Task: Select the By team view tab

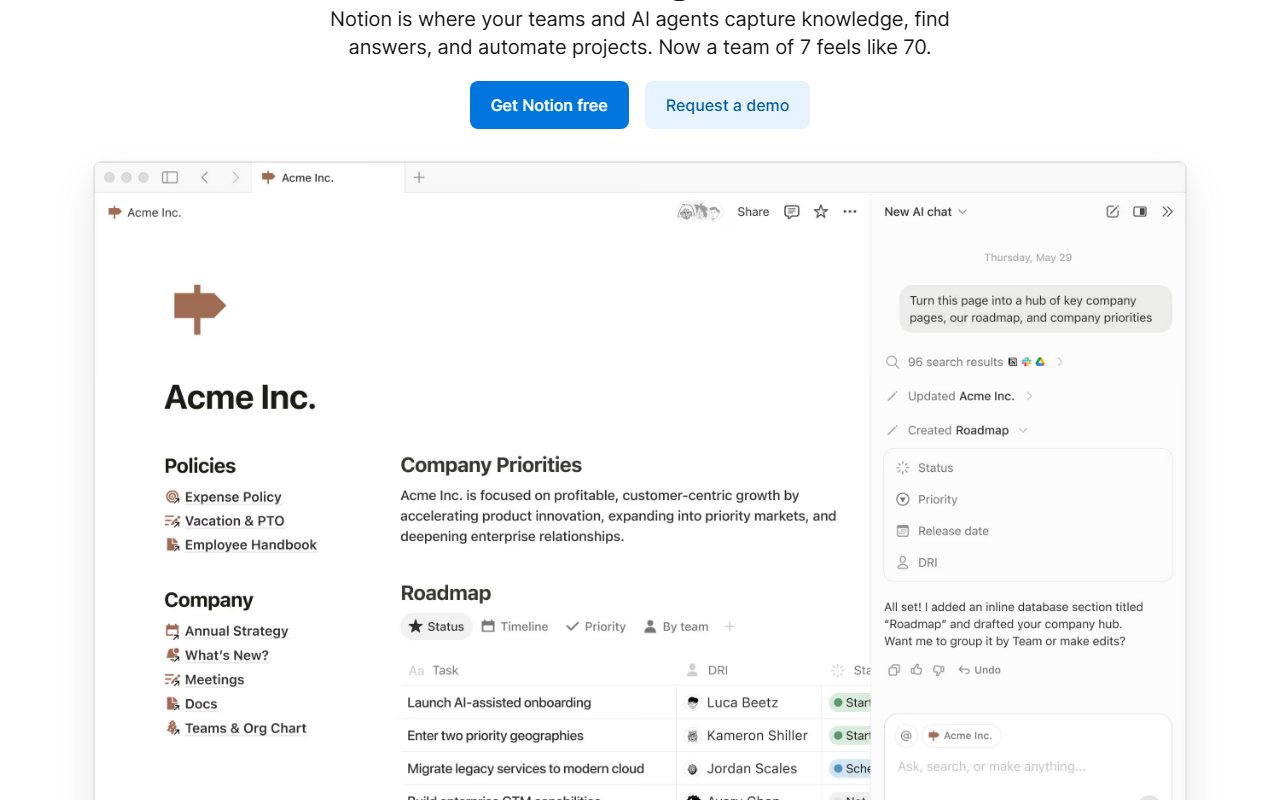Action: coord(676,626)
